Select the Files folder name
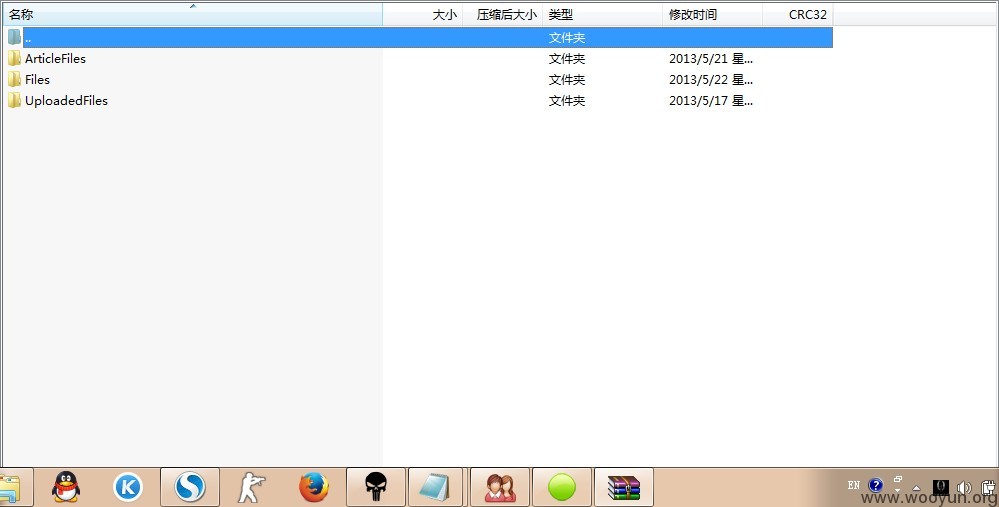999x507 pixels. pyautogui.click(x=38, y=80)
